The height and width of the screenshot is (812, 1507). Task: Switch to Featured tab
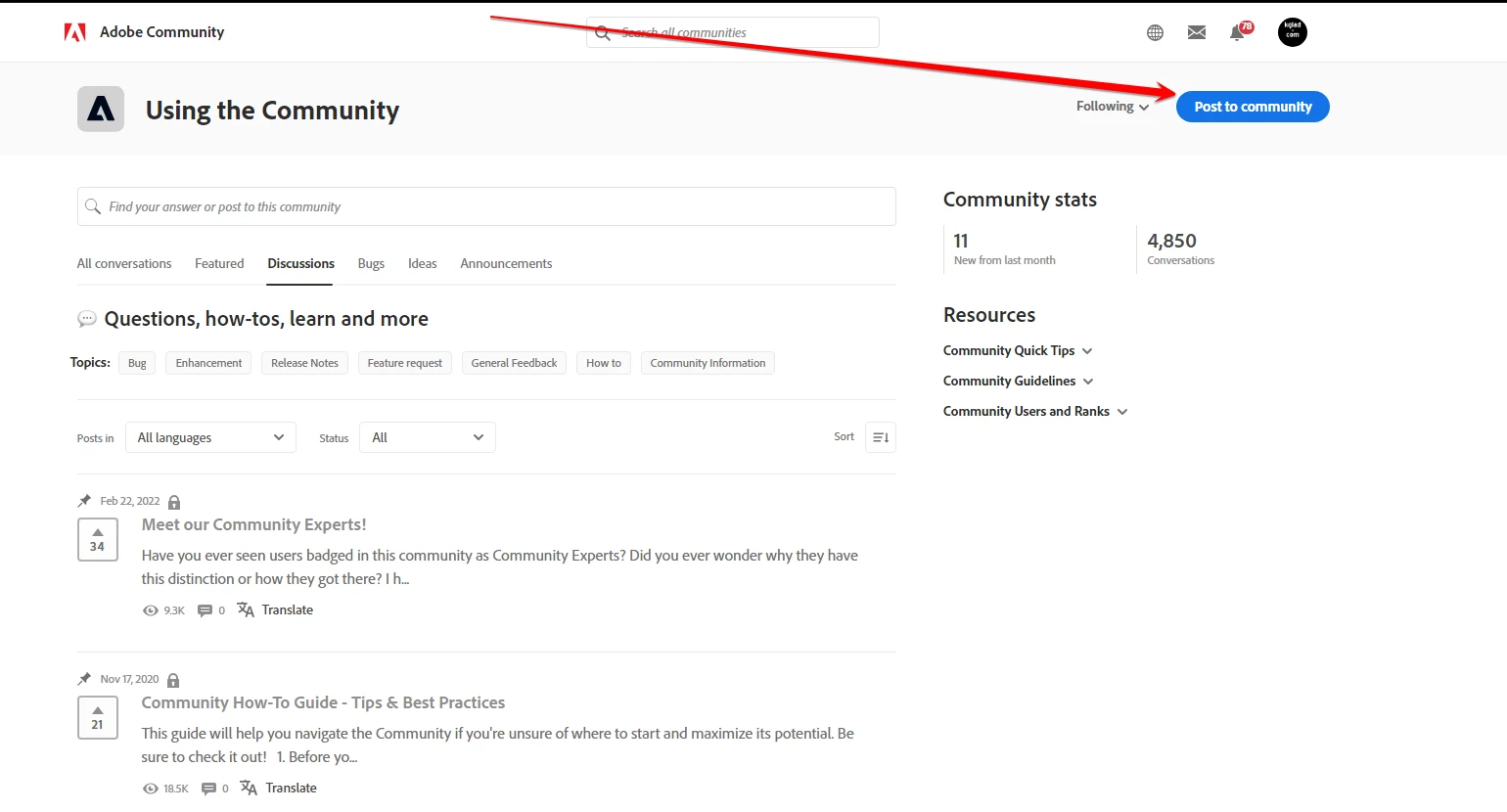[x=219, y=263]
